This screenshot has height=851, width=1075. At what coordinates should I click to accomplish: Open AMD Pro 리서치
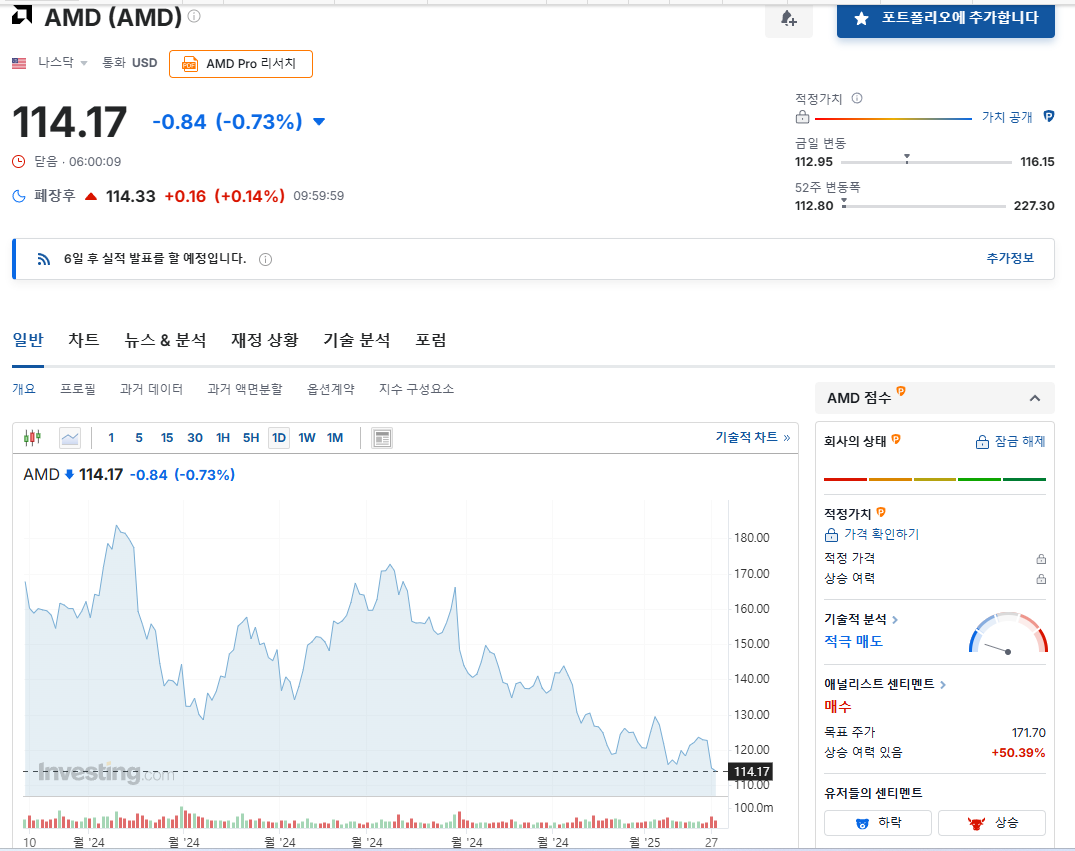tap(240, 63)
